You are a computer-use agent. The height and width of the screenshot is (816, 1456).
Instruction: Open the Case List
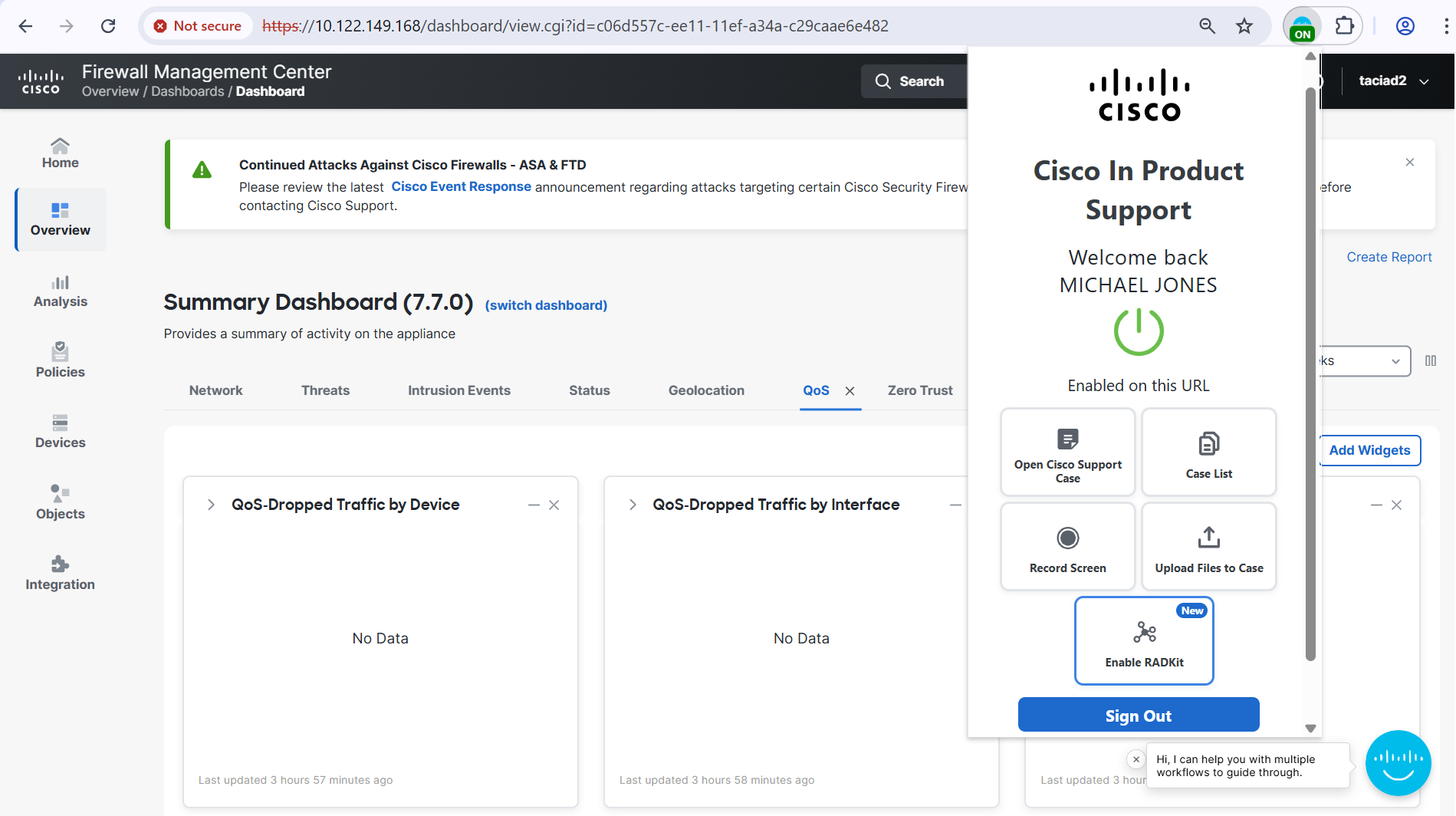click(x=1208, y=452)
